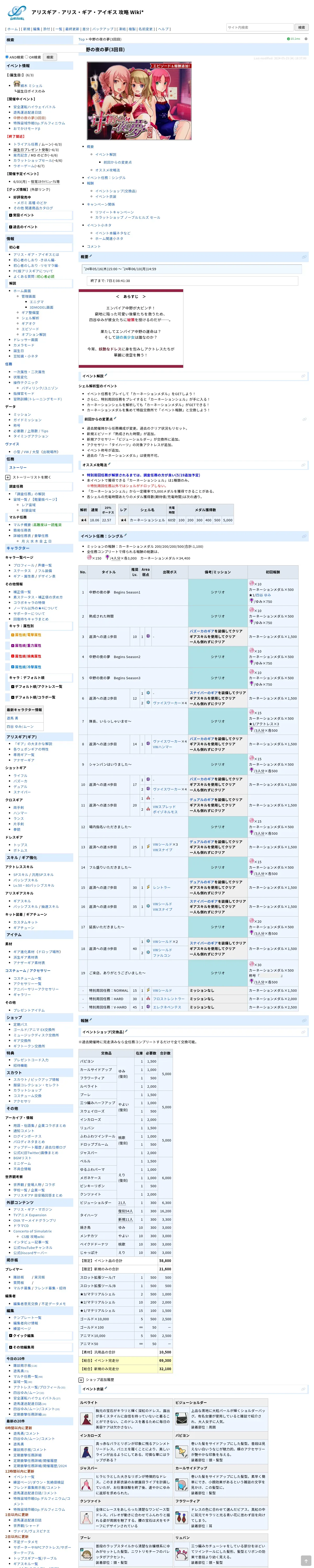The height and width of the screenshot is (1568, 314).
Task: Click the 69,300 total value cell
Action: click(x=165, y=1361)
